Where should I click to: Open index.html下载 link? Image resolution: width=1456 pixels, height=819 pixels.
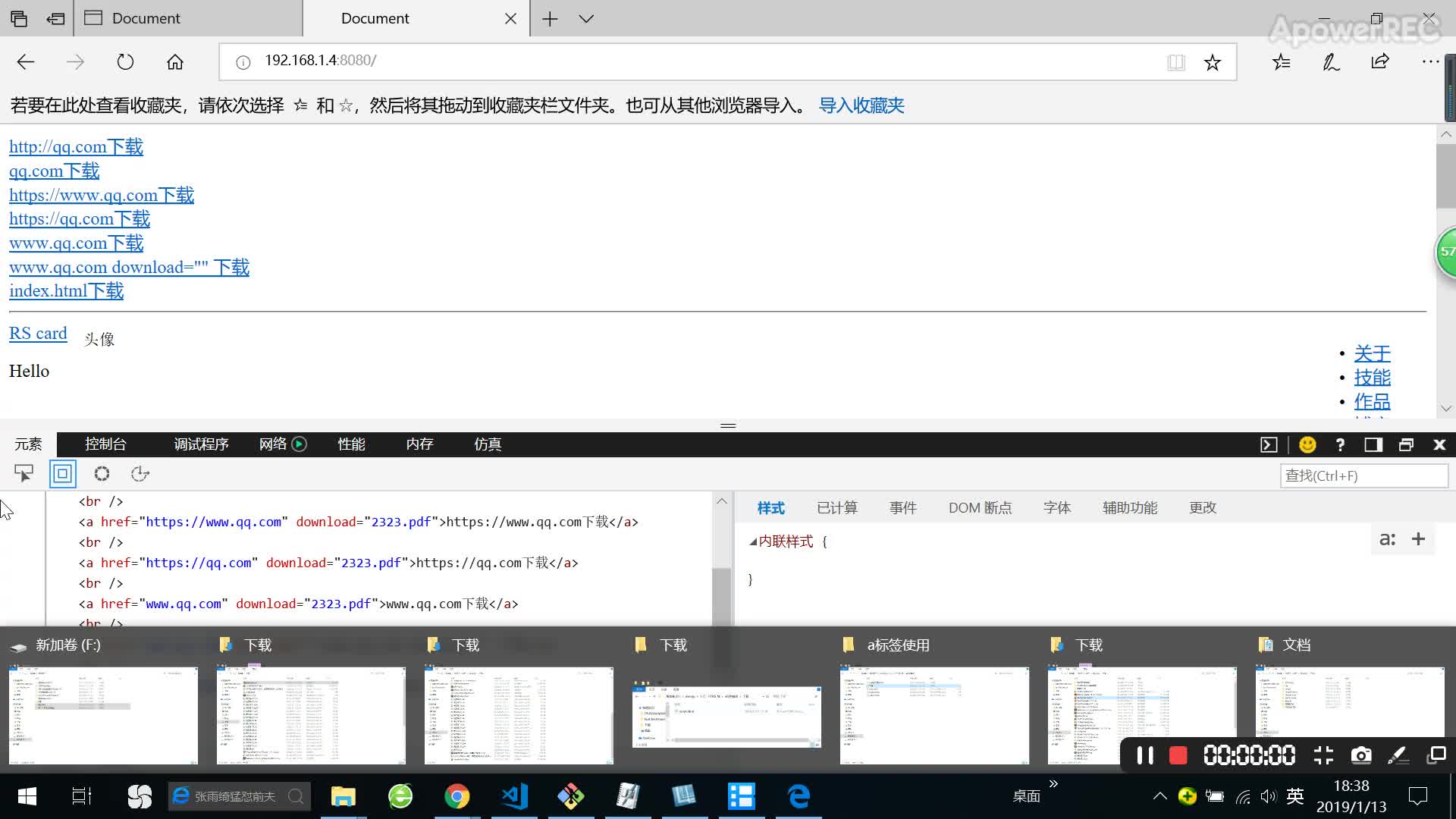66,291
